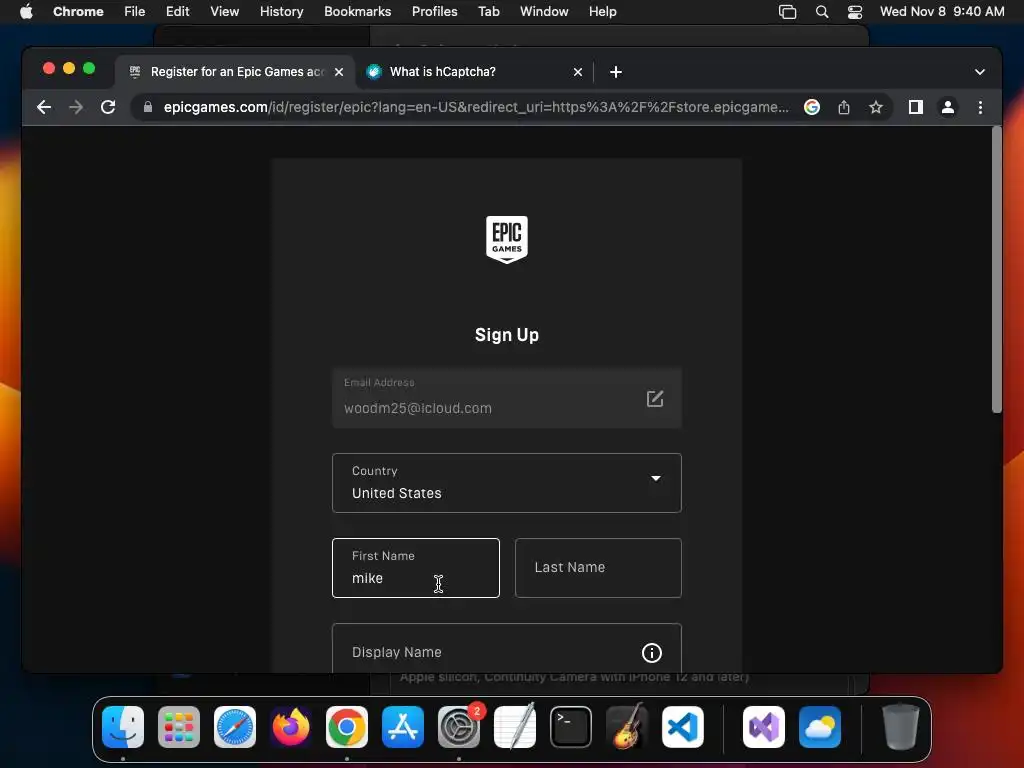
Task: Expand the tab search chevron
Action: [x=980, y=72]
